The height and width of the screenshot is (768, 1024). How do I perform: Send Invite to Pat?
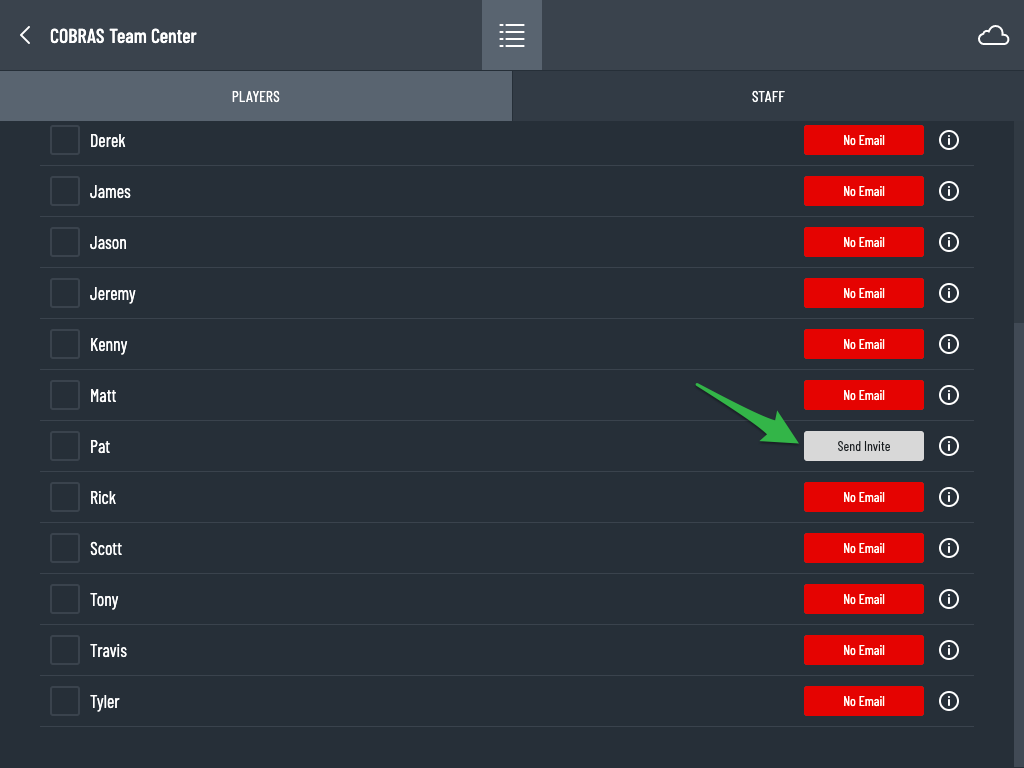coord(863,446)
